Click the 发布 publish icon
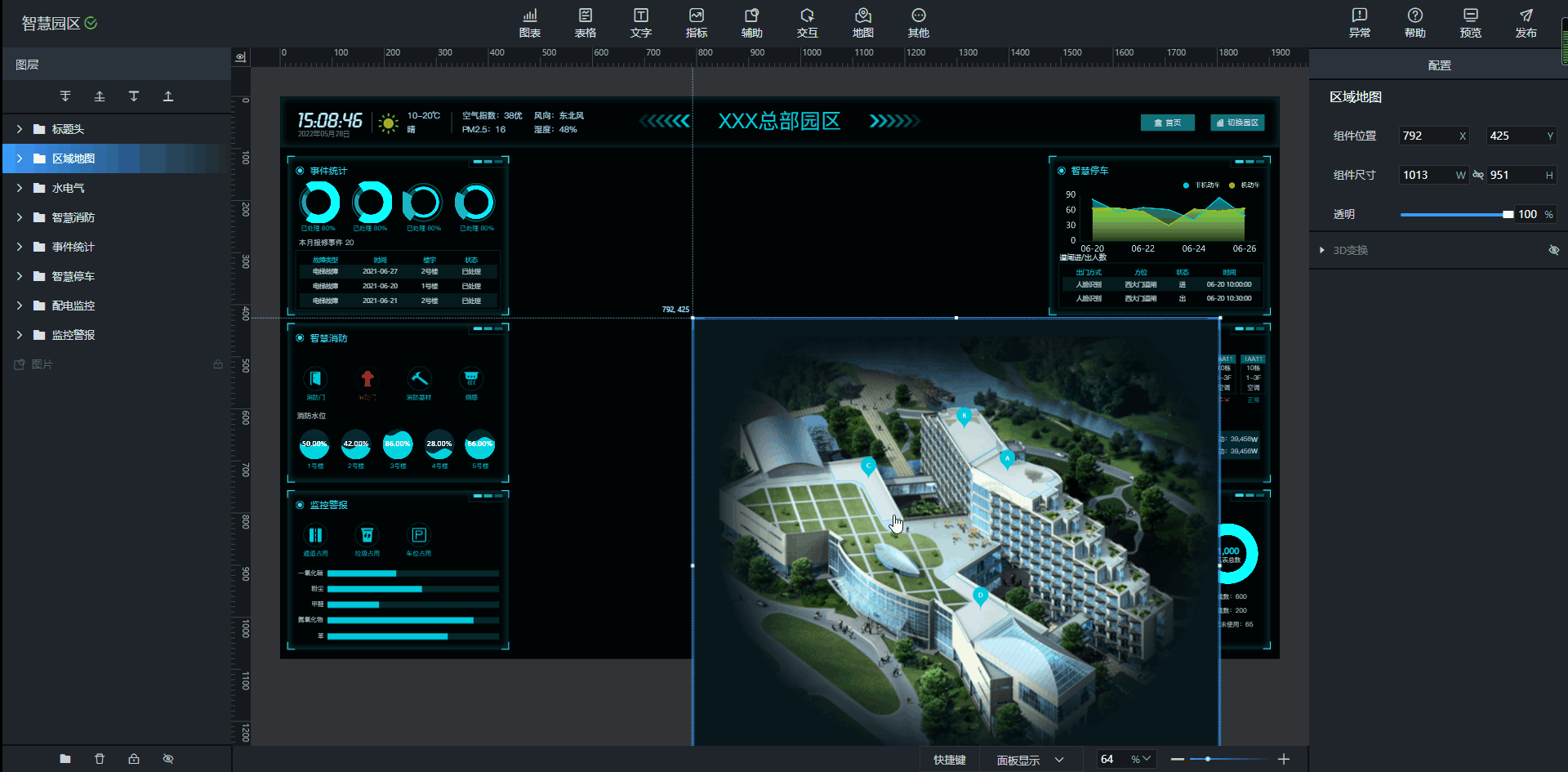This screenshot has width=1568, height=772. tap(1526, 23)
